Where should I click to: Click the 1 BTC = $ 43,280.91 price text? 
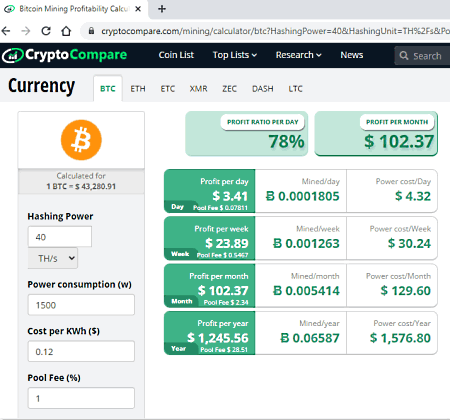coord(81,186)
